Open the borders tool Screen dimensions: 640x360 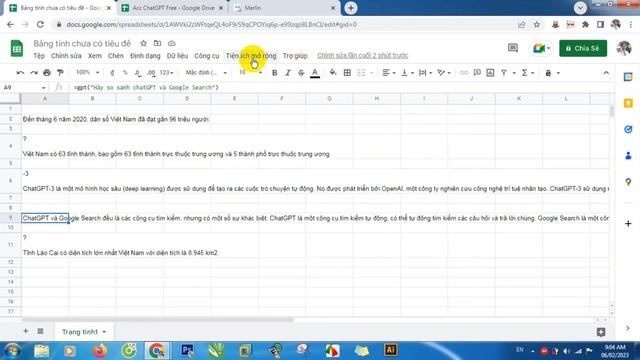347,73
